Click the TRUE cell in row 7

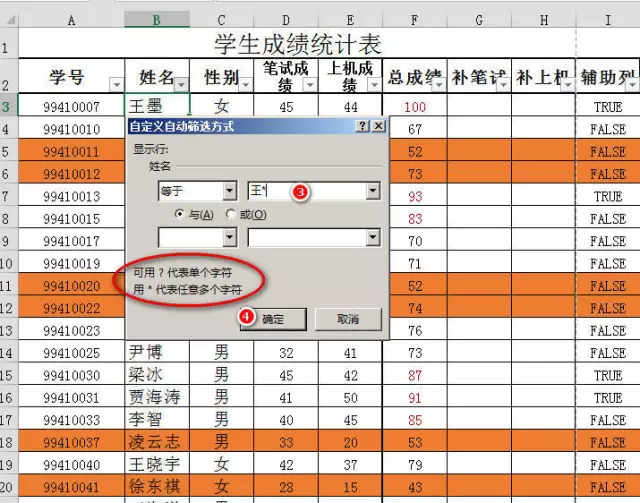[608, 196]
